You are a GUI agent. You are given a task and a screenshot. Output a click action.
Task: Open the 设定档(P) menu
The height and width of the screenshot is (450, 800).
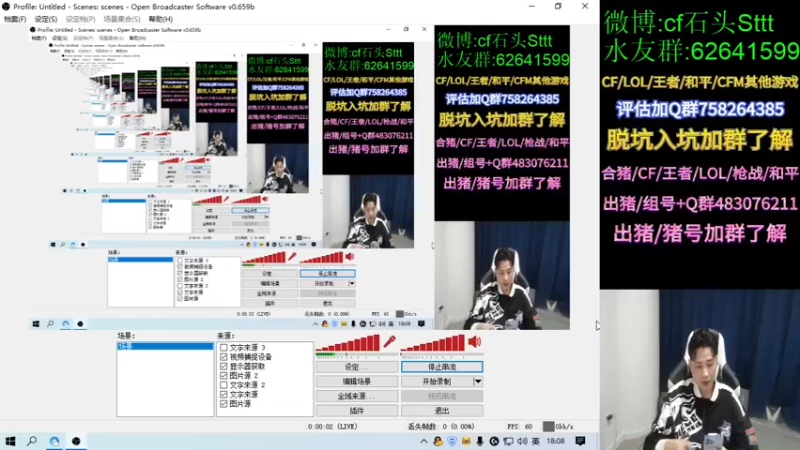pyautogui.click(x=80, y=19)
